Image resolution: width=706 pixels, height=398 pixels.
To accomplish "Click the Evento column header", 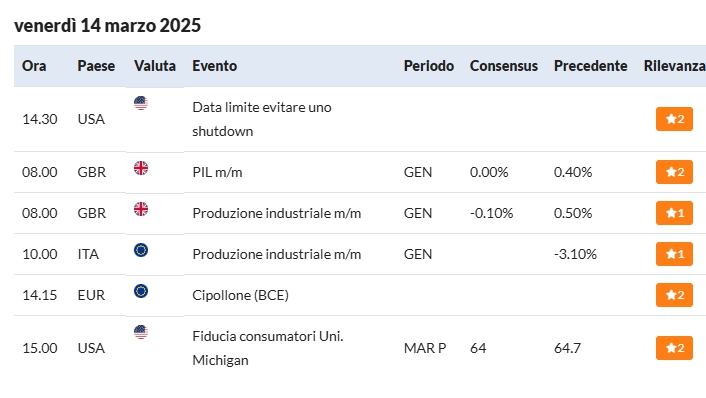I will (214, 66).
